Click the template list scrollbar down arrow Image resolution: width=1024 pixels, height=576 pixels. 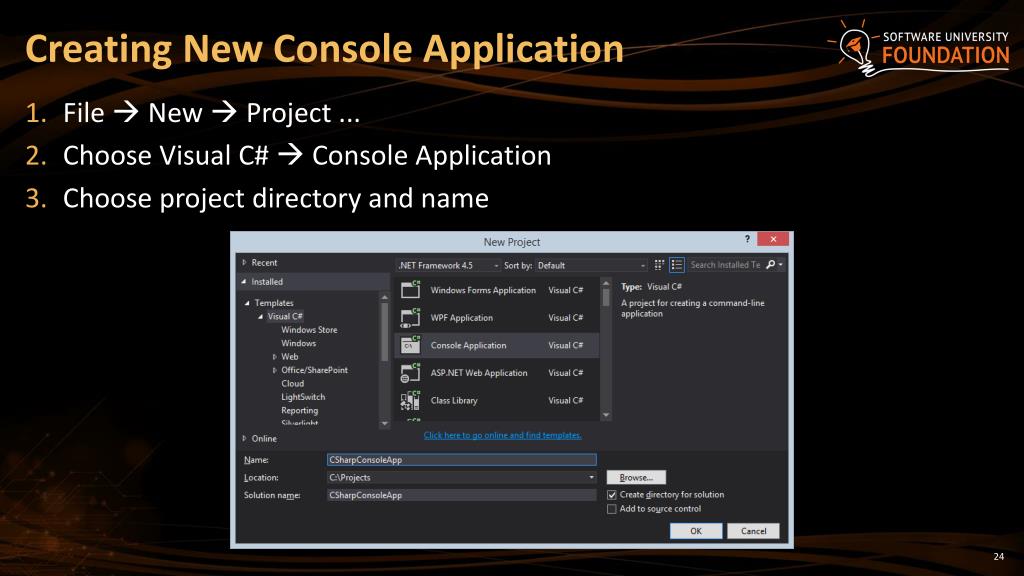click(606, 415)
